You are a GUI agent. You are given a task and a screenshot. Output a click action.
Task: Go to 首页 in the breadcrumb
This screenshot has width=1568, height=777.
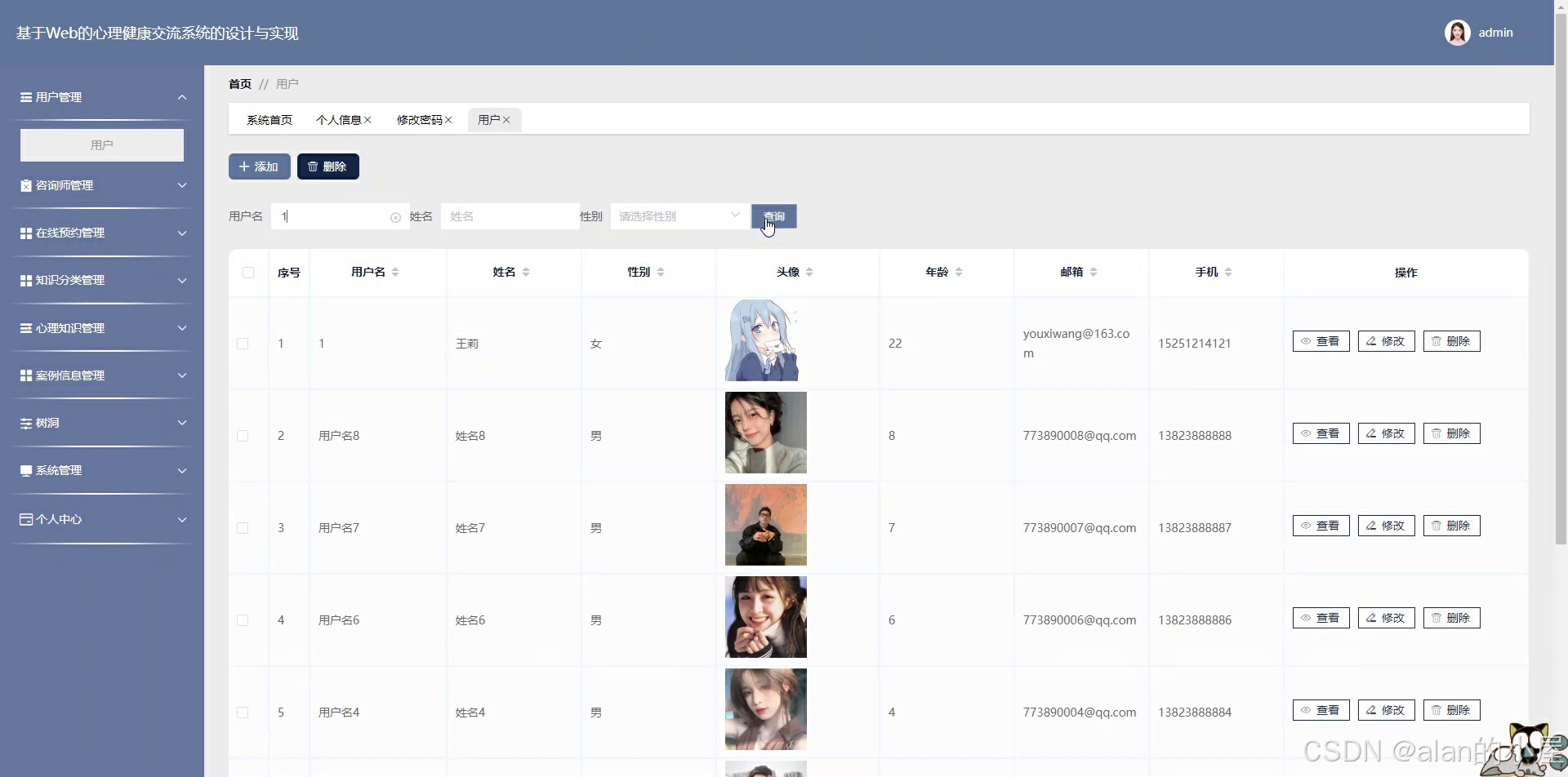(240, 84)
